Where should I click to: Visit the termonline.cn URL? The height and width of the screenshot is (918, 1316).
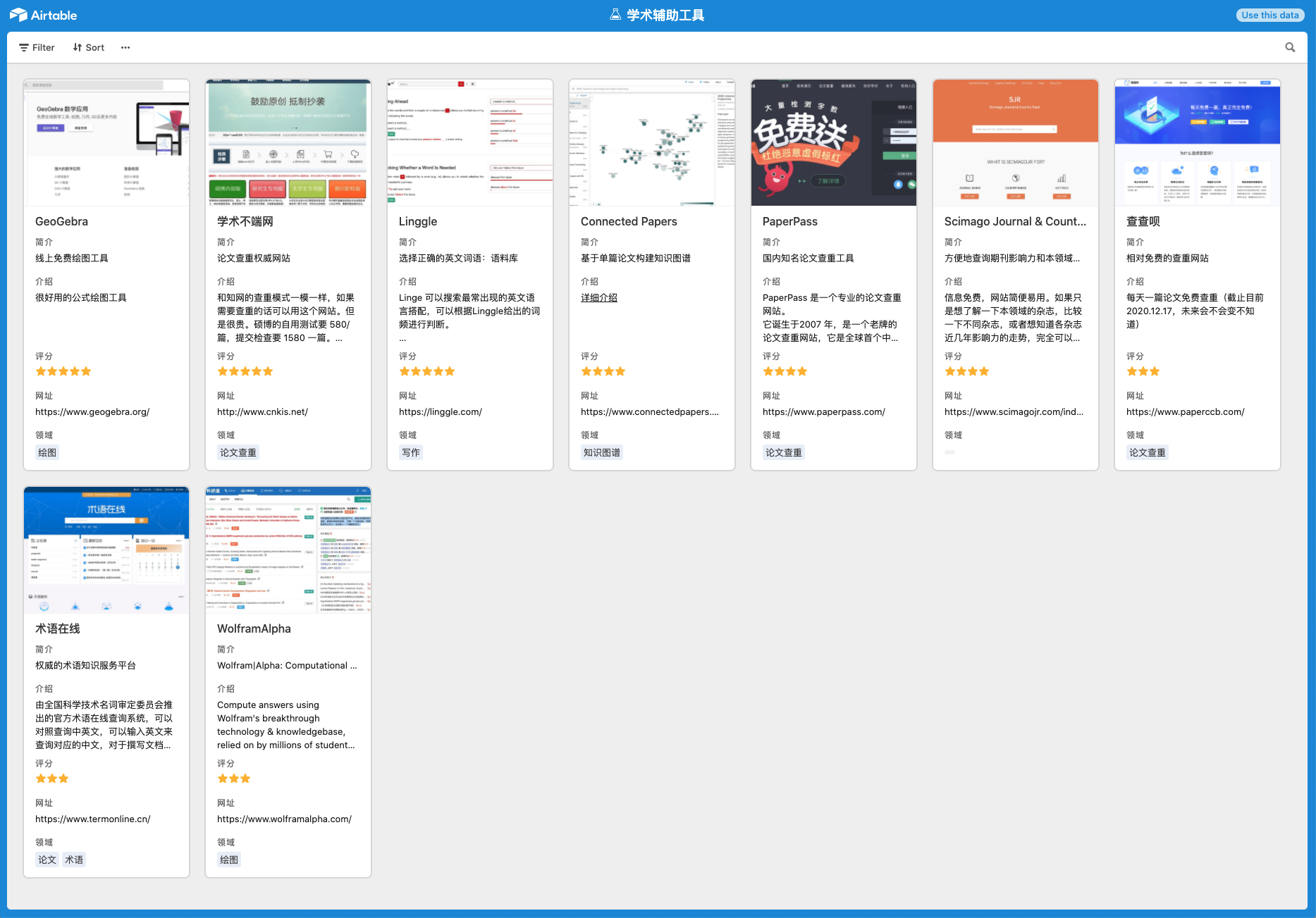(93, 819)
